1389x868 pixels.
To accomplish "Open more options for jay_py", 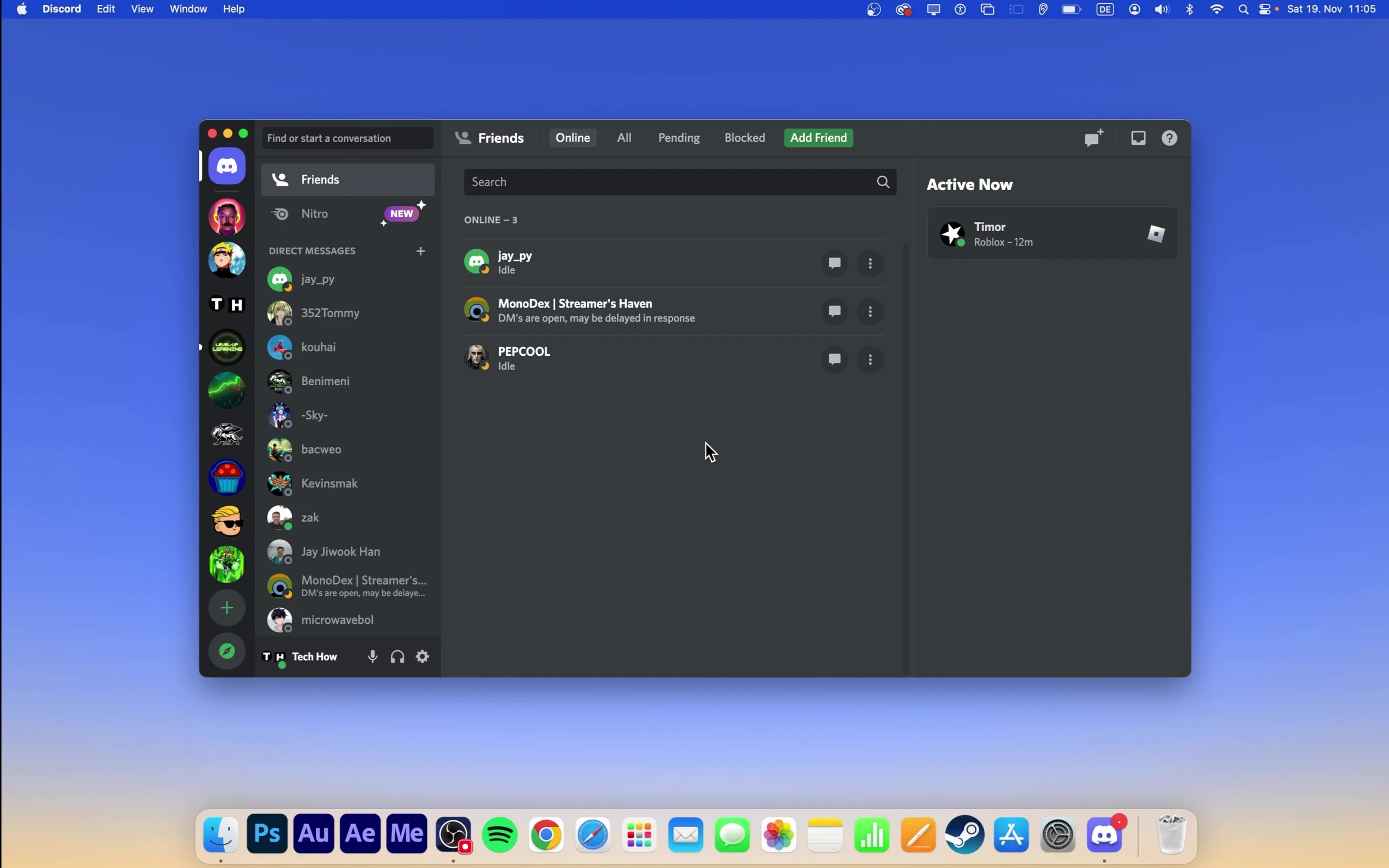I will (x=871, y=264).
